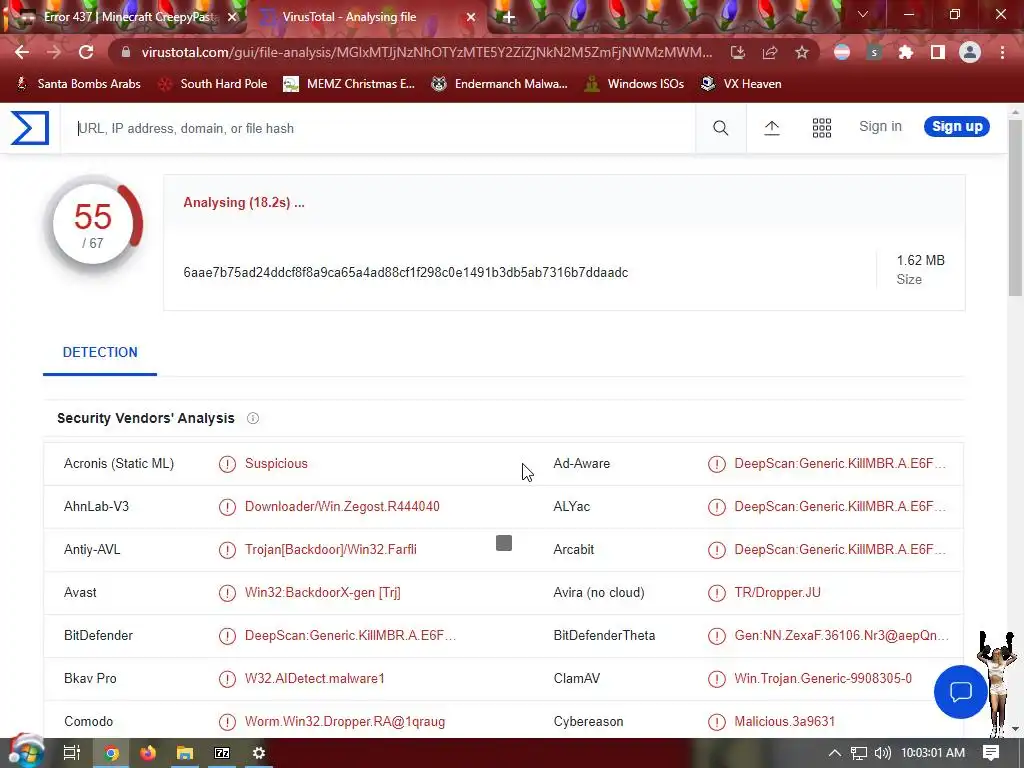
Task: Open the VX Heaven bookmark
Action: [x=741, y=84]
